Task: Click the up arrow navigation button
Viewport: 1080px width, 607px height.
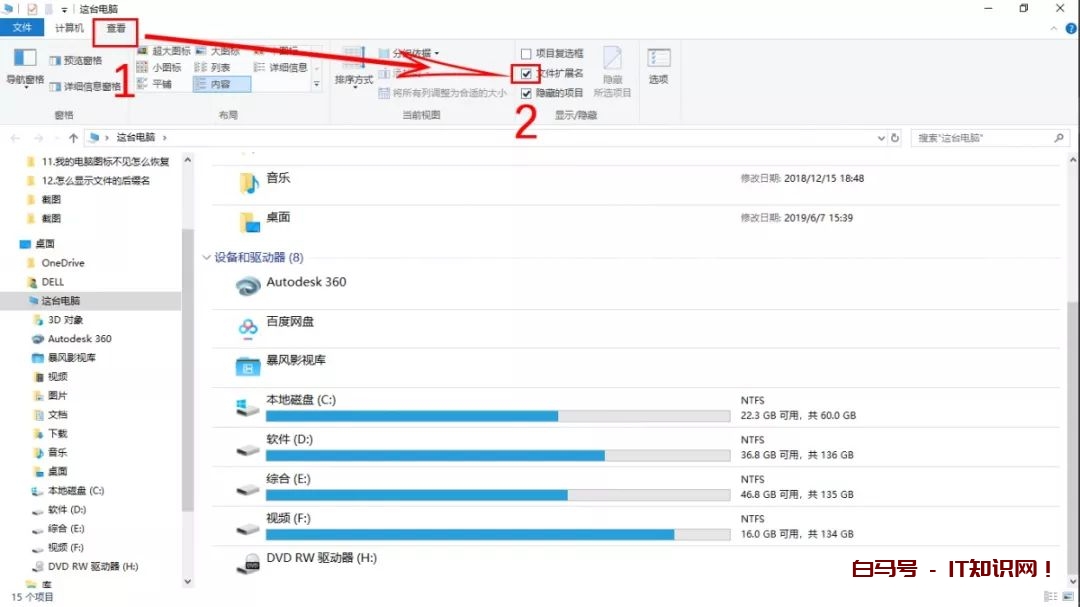Action: 73,138
